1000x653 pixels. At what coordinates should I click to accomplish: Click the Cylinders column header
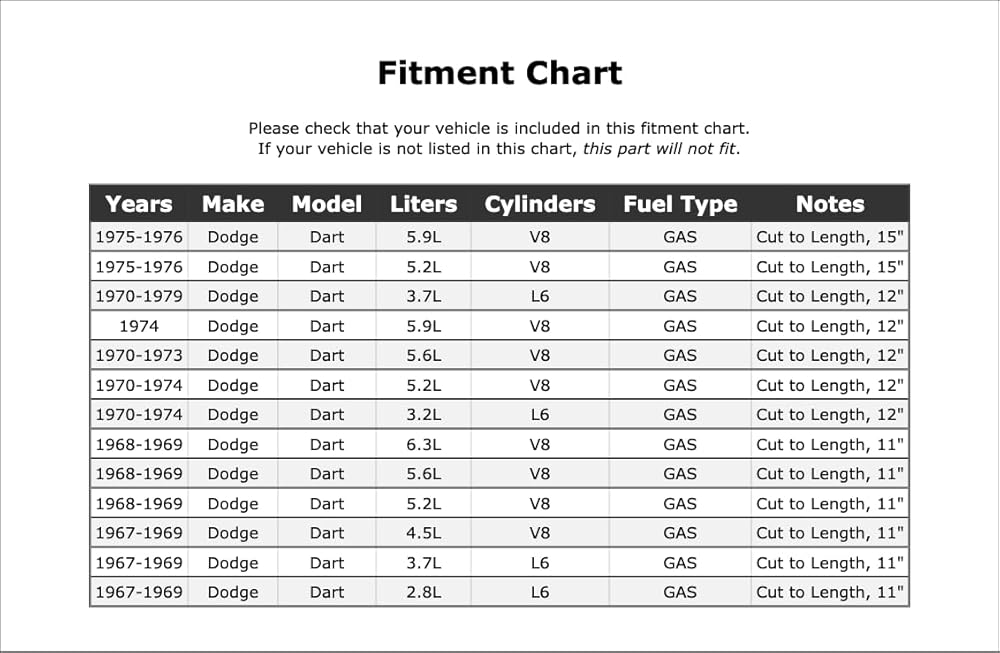pos(540,204)
